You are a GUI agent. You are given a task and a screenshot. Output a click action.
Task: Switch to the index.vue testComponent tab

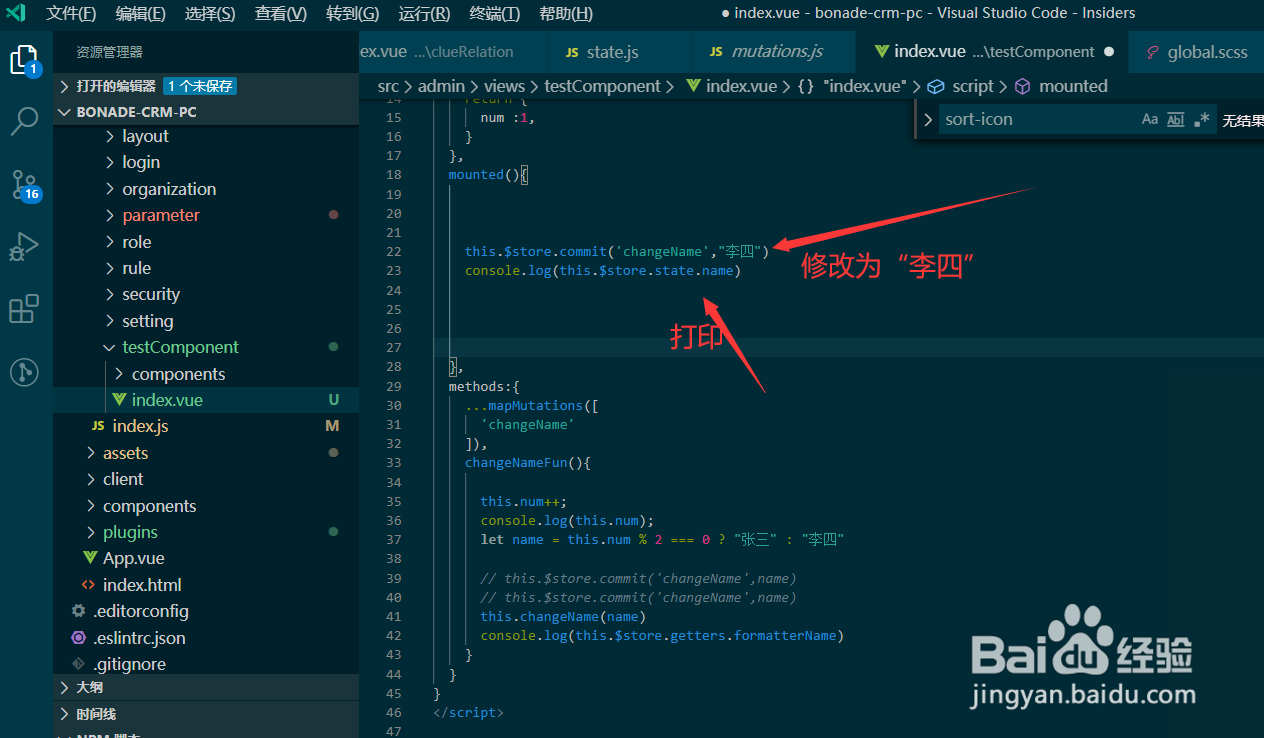tap(992, 52)
